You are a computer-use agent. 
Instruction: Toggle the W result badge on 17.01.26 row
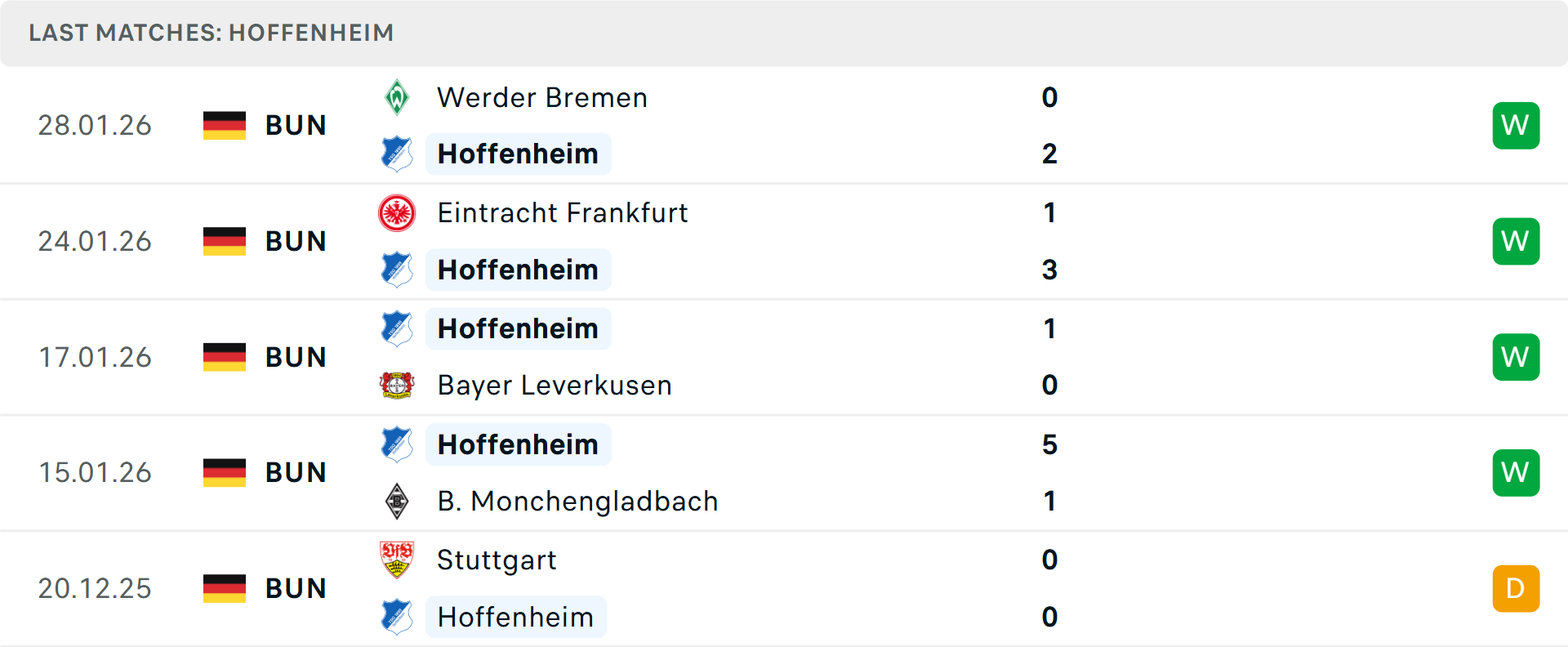(x=1516, y=356)
